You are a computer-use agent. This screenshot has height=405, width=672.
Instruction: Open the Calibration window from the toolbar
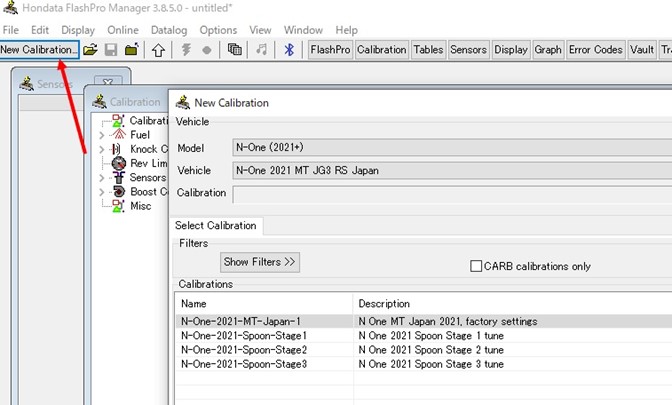[x=381, y=50]
